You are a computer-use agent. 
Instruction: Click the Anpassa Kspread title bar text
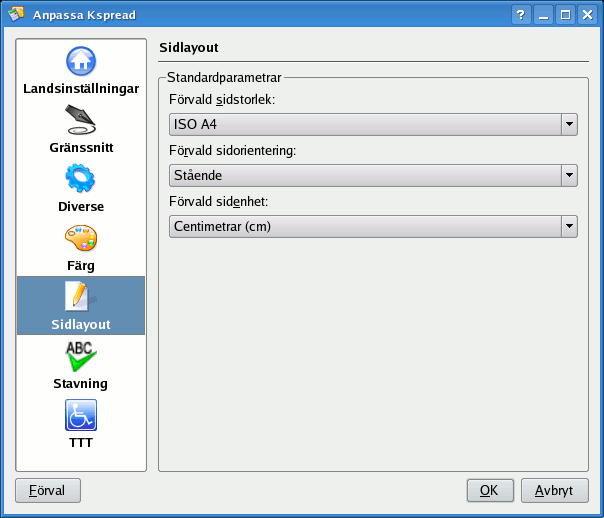(84, 15)
